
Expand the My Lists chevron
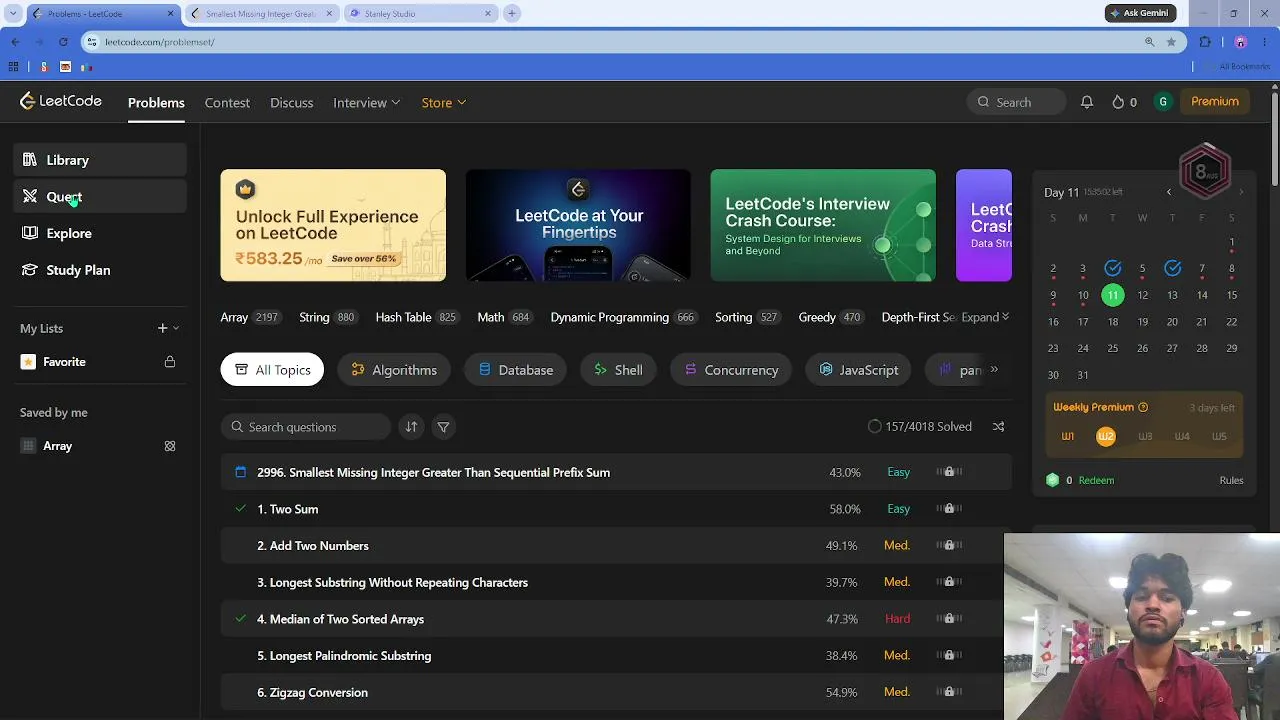(x=176, y=328)
